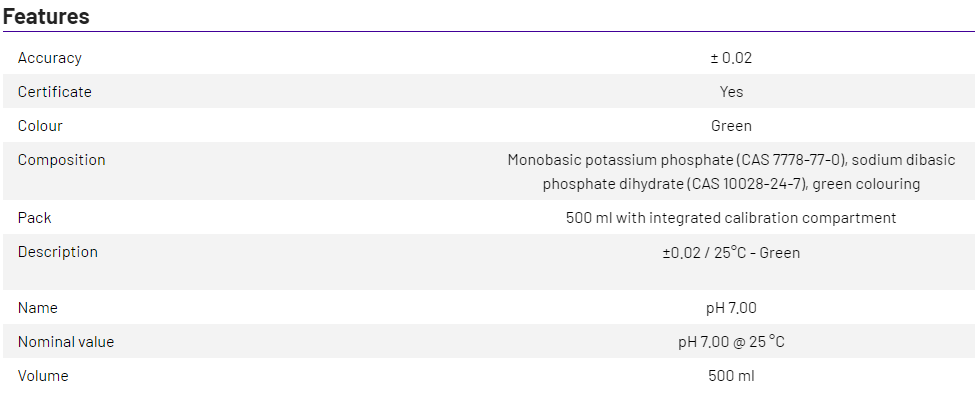Click the integrated calibration compartment pack value
Image resolution: width=979 pixels, height=400 pixels.
click(731, 218)
